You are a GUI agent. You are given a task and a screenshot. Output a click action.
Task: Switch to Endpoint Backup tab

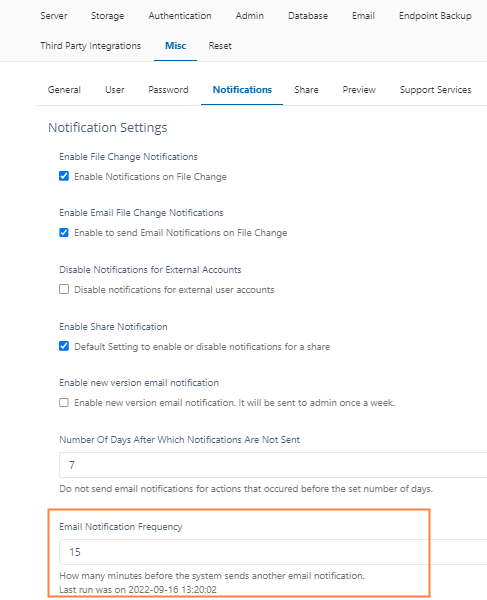[x=435, y=16]
